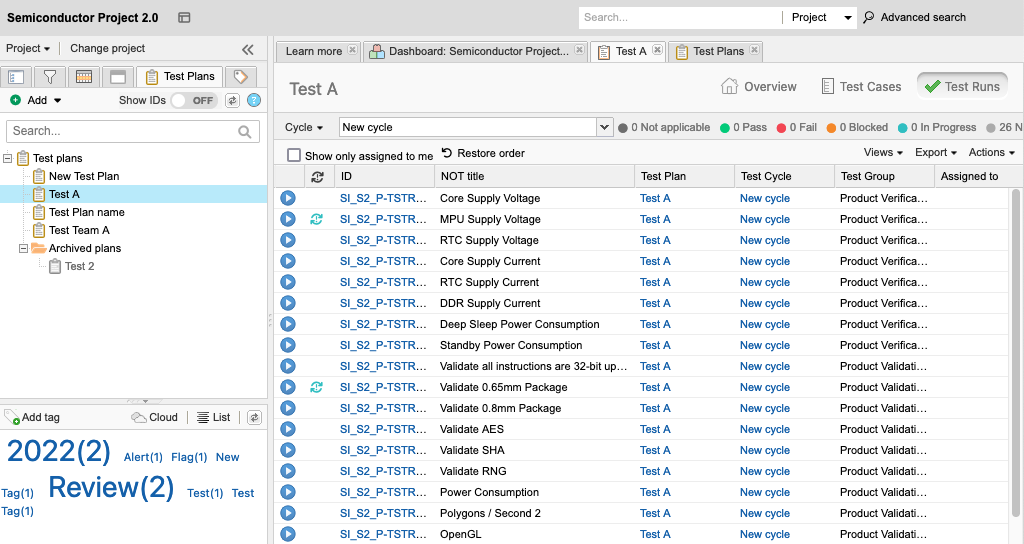
Task: Click Restore order
Action: pyautogui.click(x=483, y=153)
